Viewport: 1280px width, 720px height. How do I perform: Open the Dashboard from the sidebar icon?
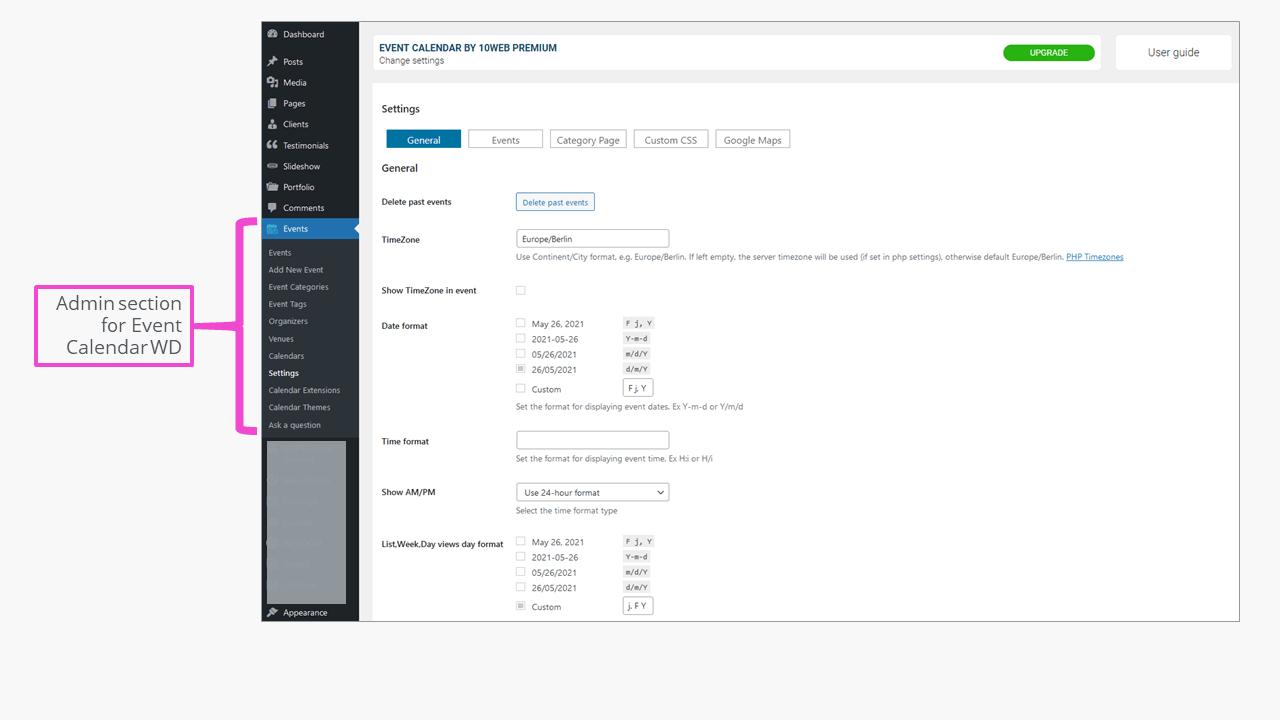point(272,33)
